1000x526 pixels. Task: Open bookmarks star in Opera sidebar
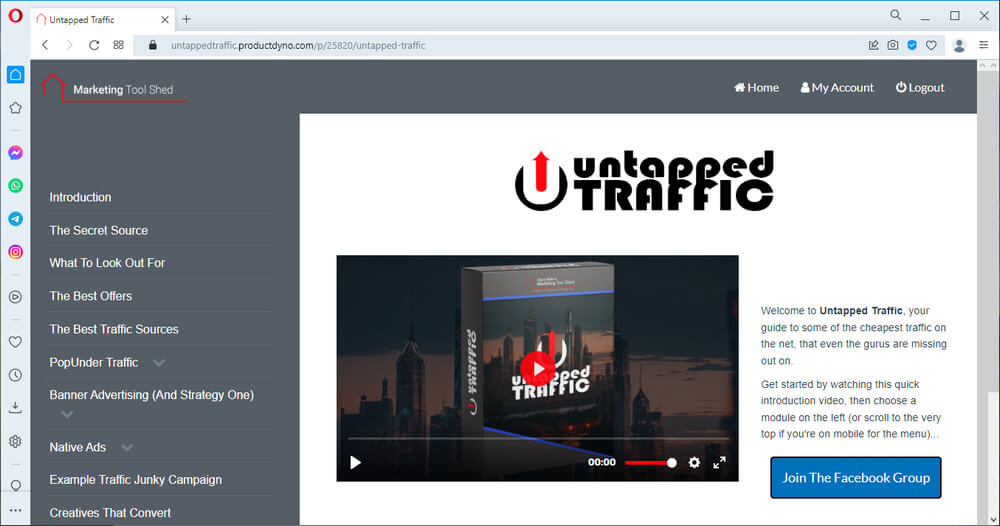click(x=15, y=108)
